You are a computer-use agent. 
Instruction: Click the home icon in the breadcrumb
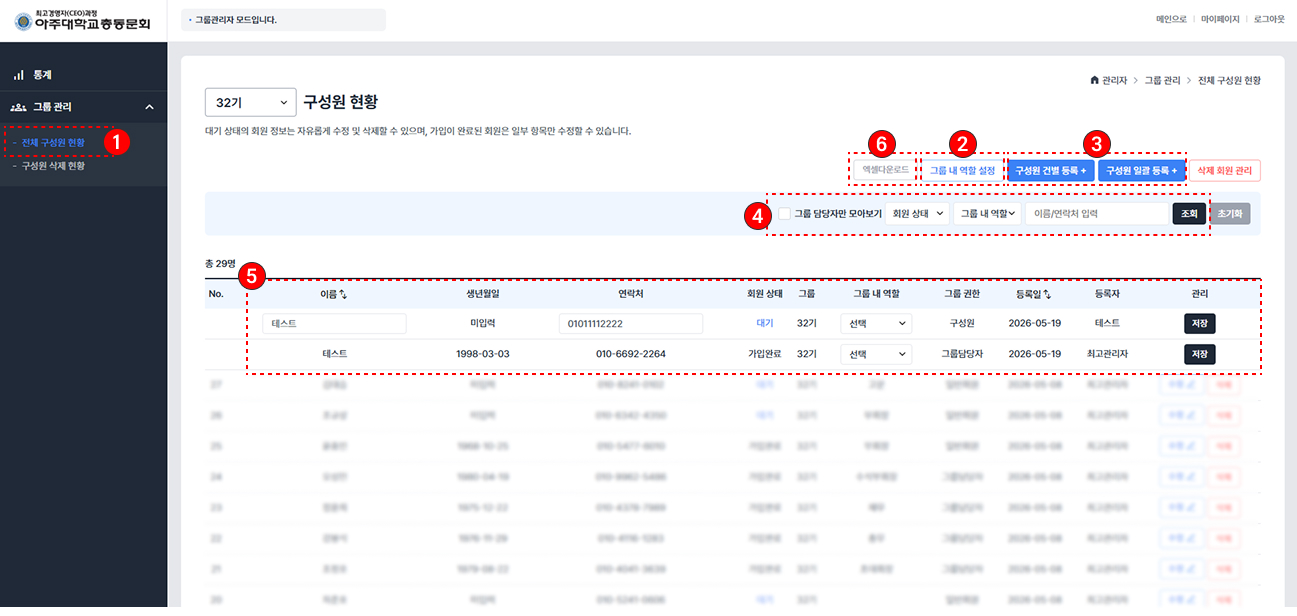click(x=1094, y=79)
